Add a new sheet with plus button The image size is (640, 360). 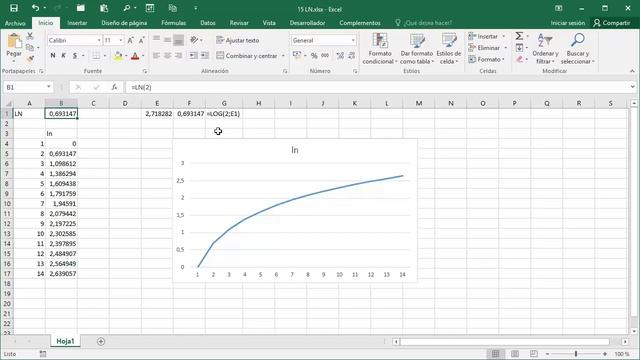coord(101,341)
